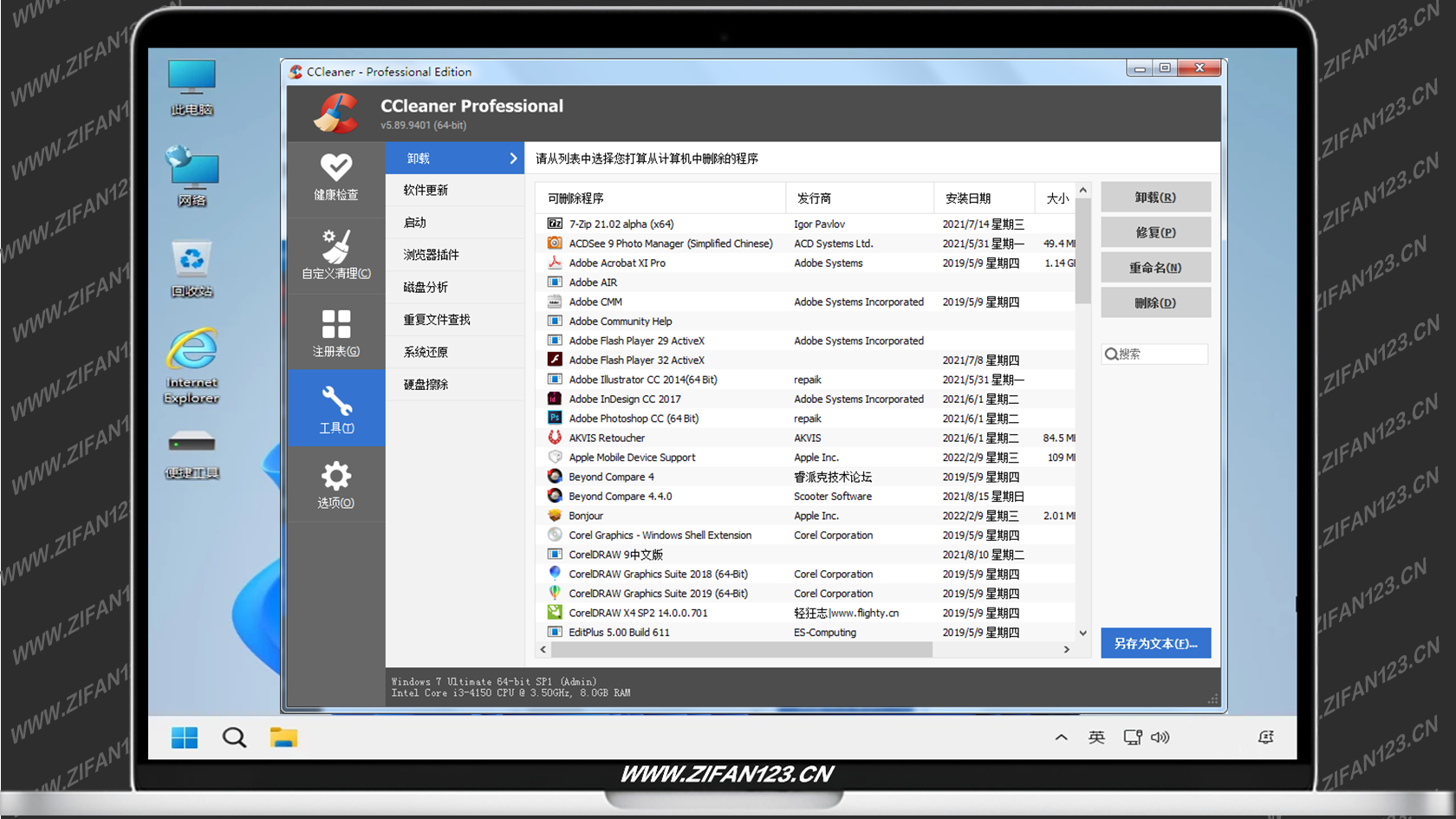Select the CorelDRAW 9中文版 row

[x=806, y=555]
